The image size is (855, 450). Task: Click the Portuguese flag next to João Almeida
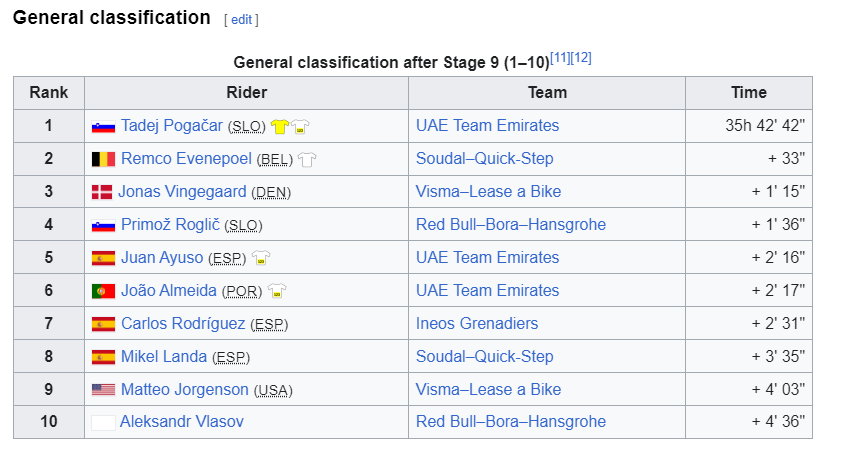tap(103, 291)
